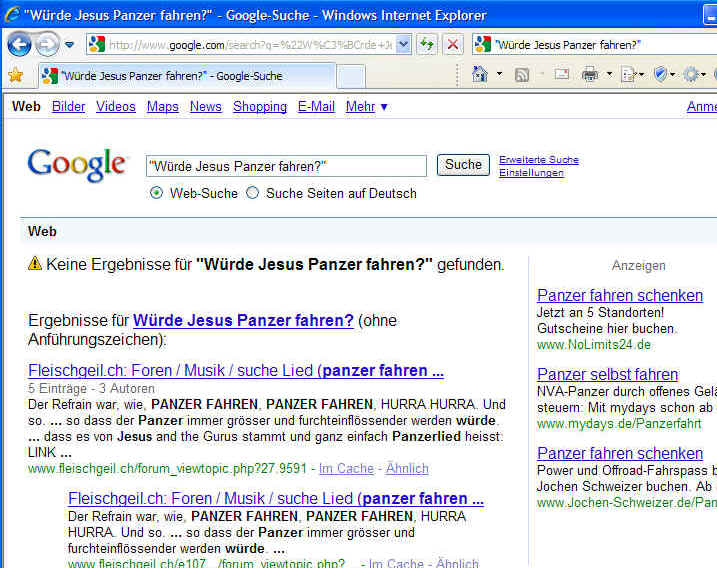Open Ähnlich for the first result

click(x=407, y=468)
